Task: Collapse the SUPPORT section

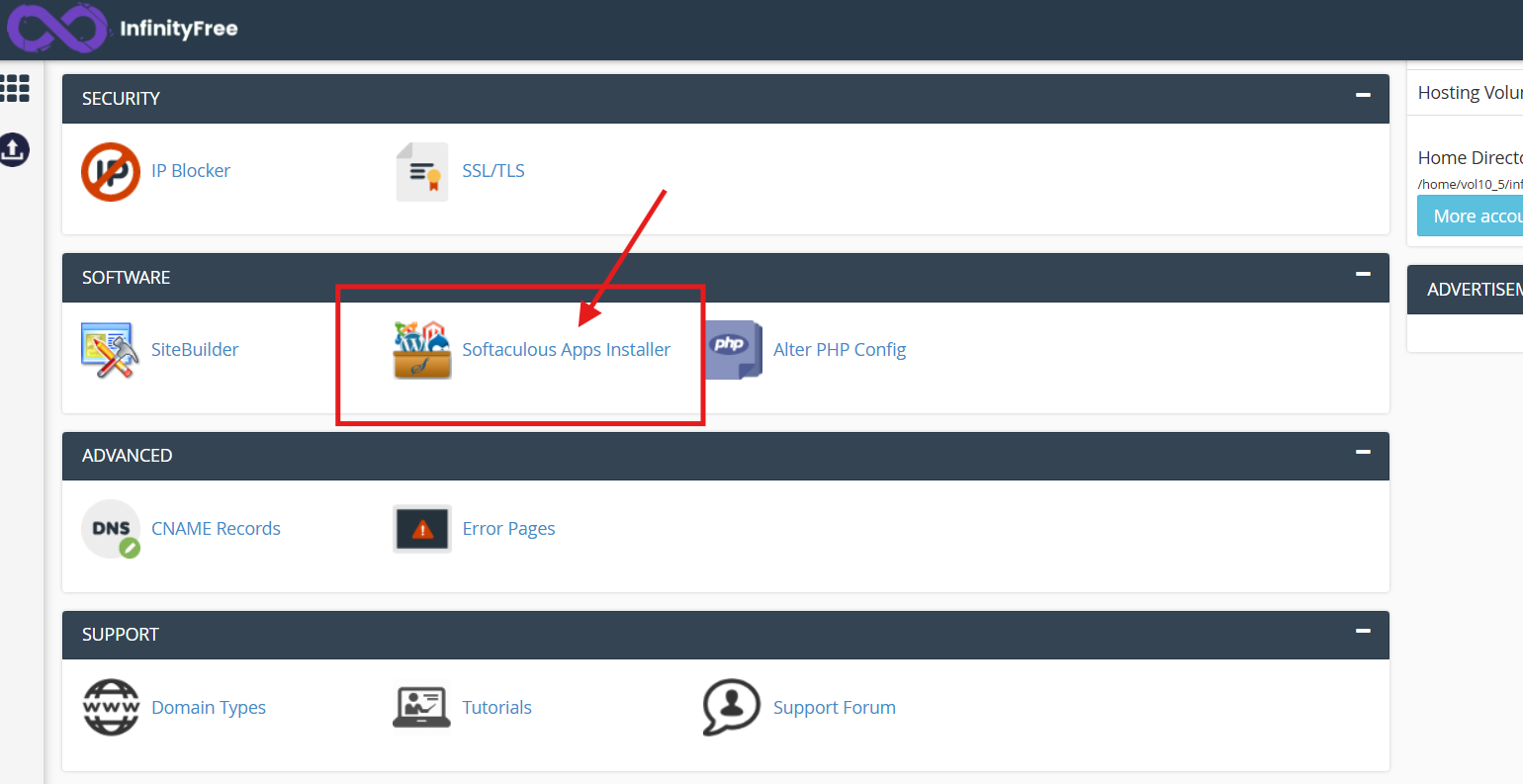Action: coord(1363,632)
